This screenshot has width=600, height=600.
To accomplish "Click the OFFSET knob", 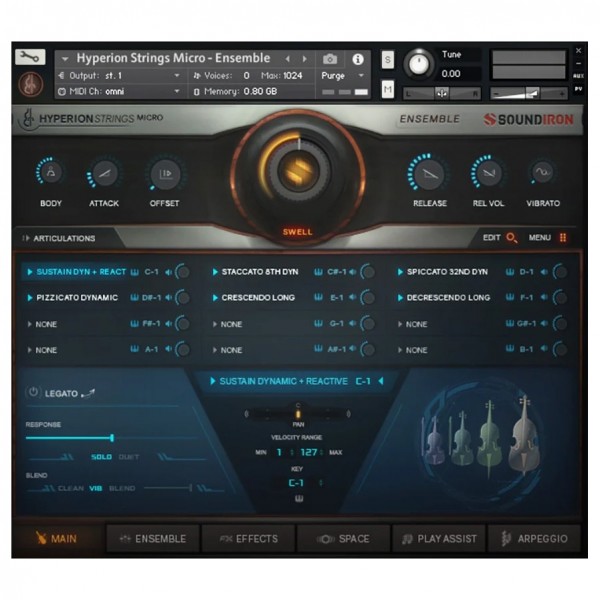I will point(165,174).
